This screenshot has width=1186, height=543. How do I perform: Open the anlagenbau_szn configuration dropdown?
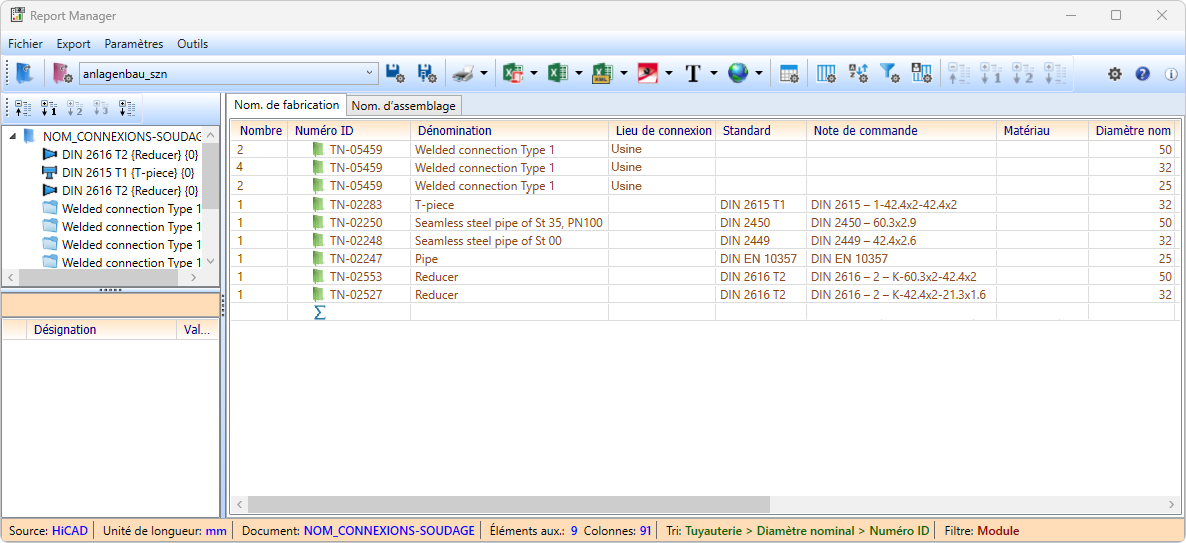click(x=369, y=73)
